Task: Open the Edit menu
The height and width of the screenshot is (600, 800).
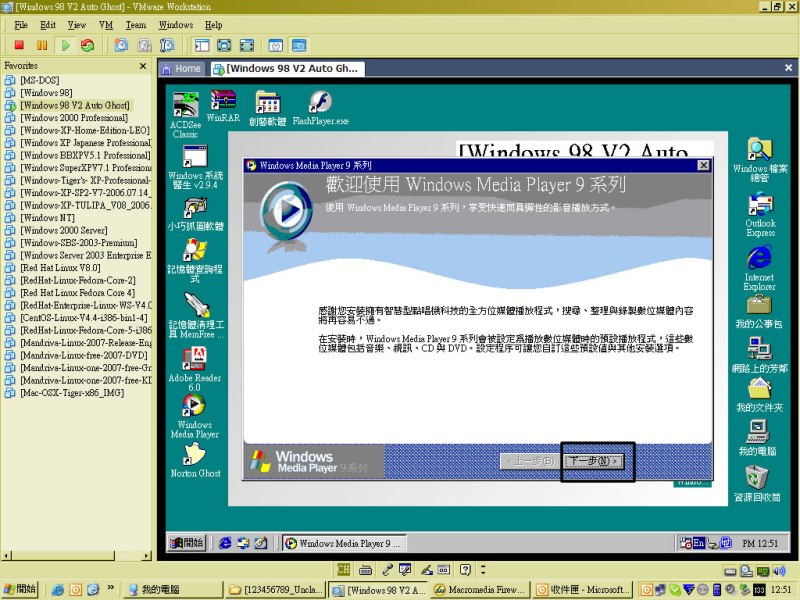Action: click(48, 24)
